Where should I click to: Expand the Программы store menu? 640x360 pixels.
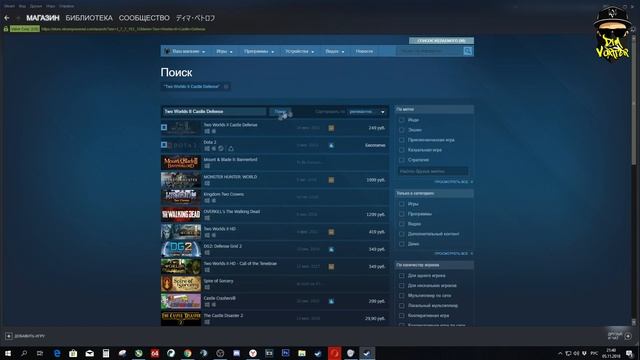pos(259,51)
